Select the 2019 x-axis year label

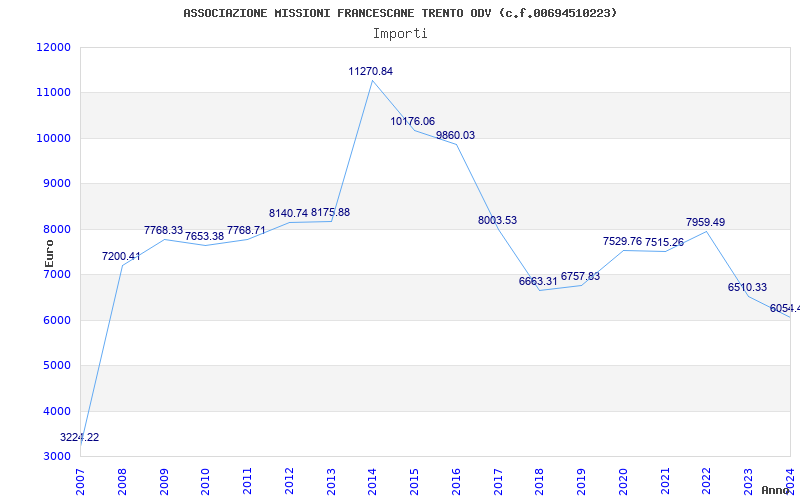point(581,481)
